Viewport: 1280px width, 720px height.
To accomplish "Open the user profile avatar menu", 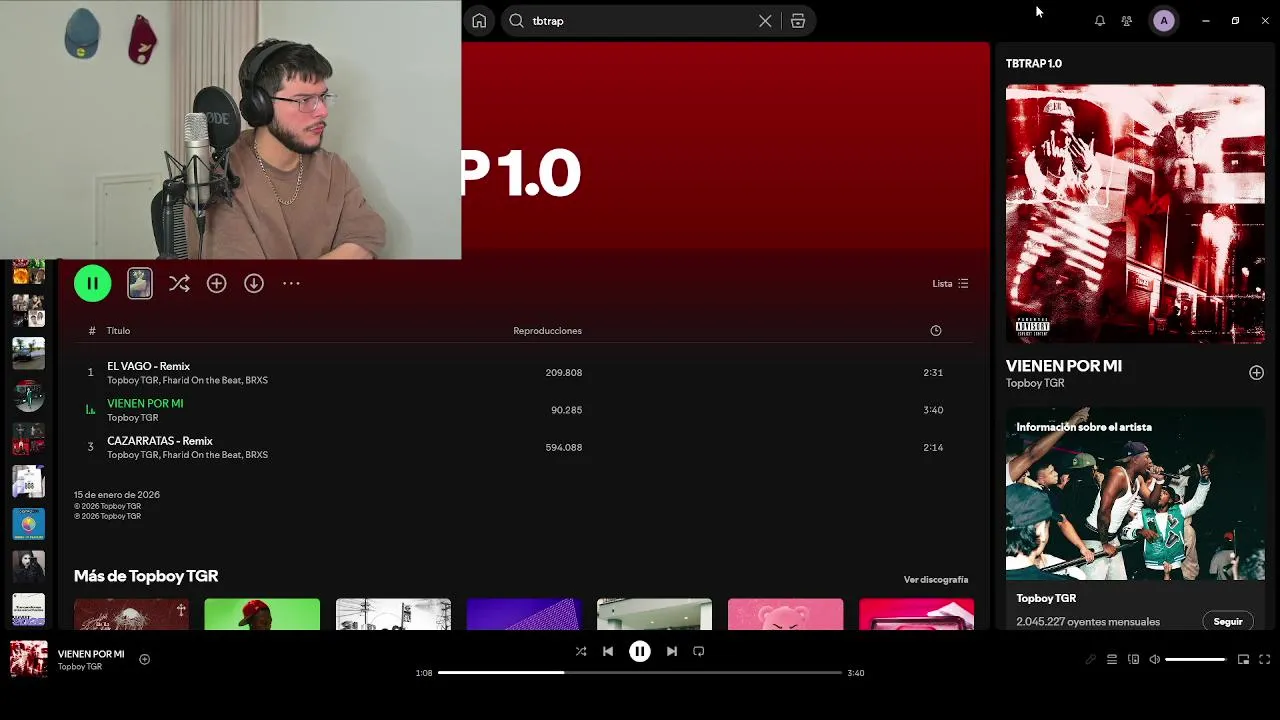I will pyautogui.click(x=1164, y=21).
